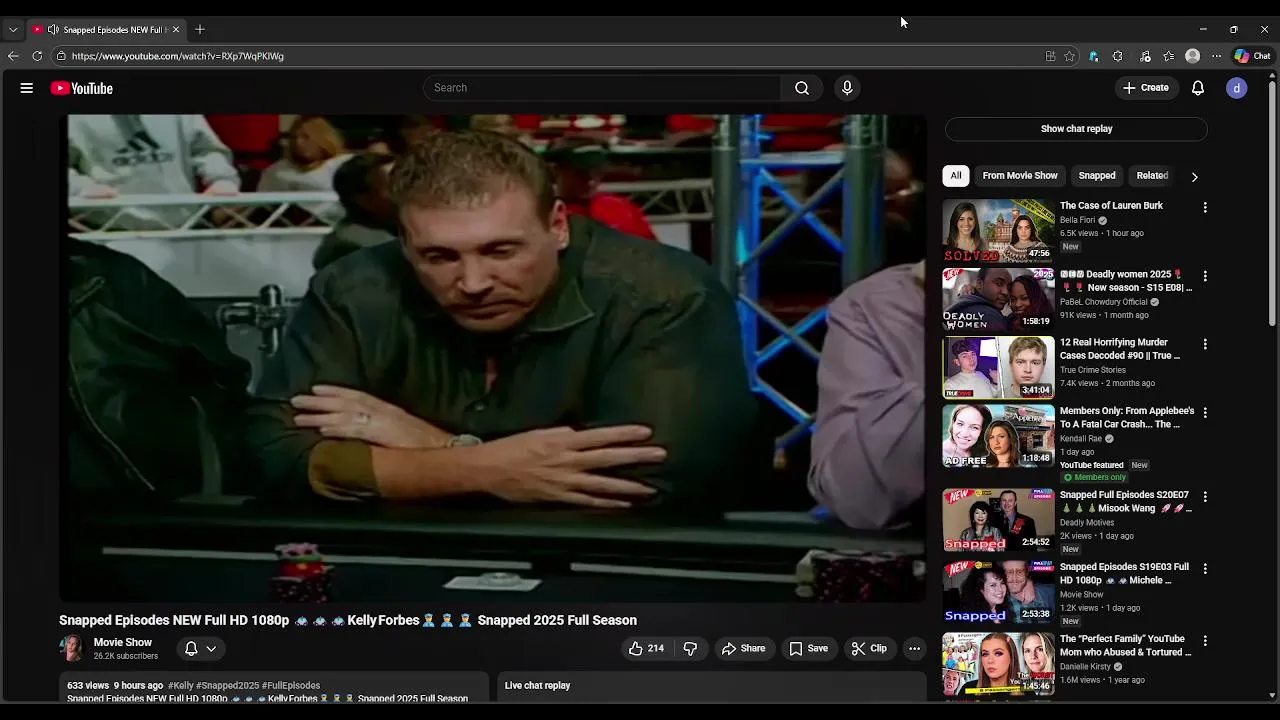Select the Related filter chip
1280x720 pixels.
(1152, 176)
